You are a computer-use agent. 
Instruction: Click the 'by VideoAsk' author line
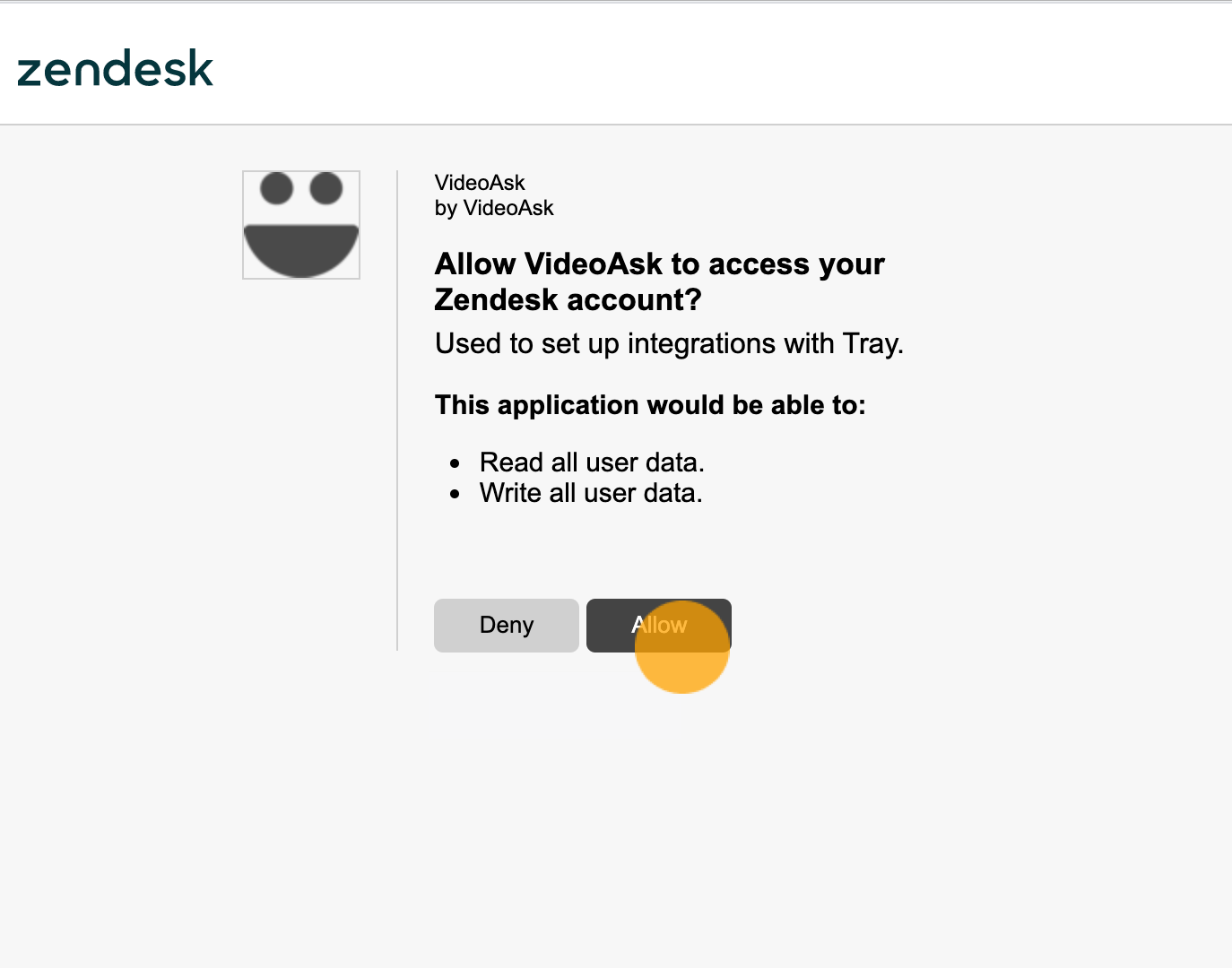(494, 208)
